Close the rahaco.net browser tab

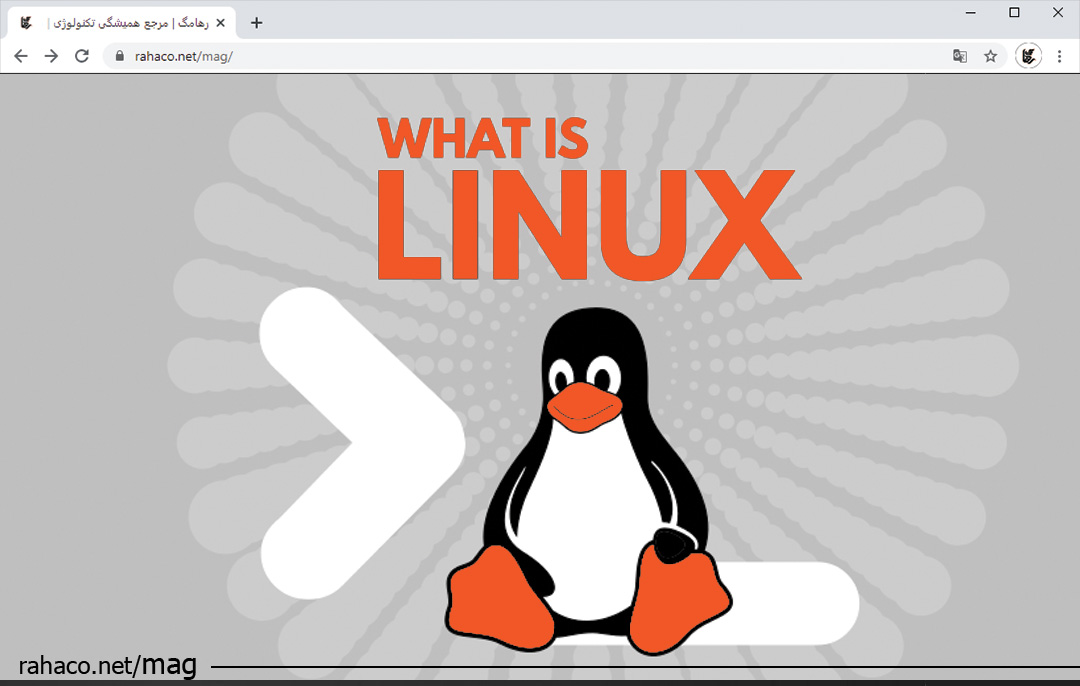pos(220,23)
